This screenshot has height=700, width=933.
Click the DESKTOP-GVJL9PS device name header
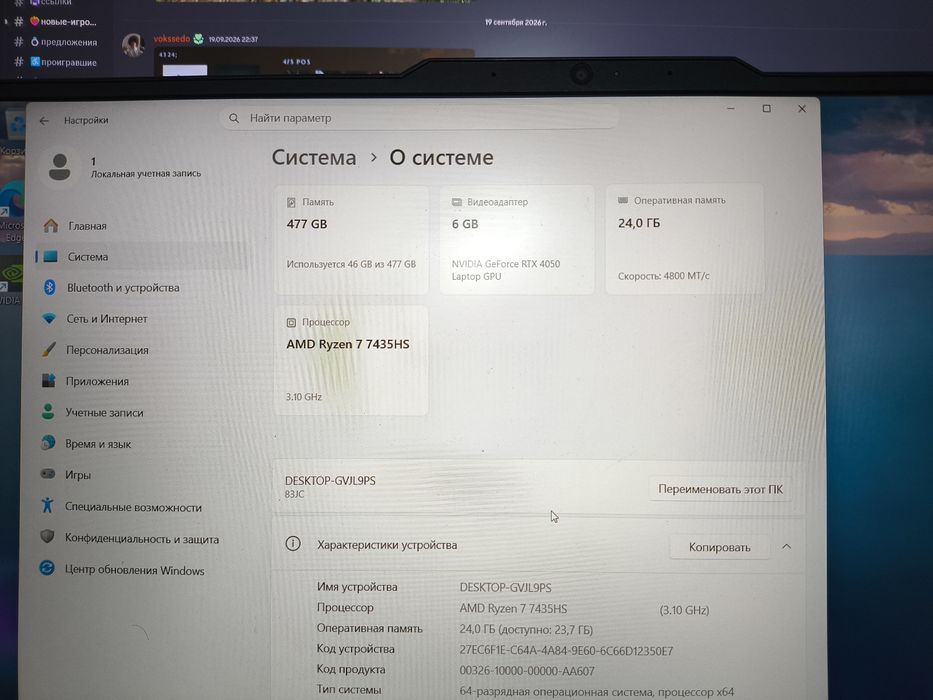330,480
